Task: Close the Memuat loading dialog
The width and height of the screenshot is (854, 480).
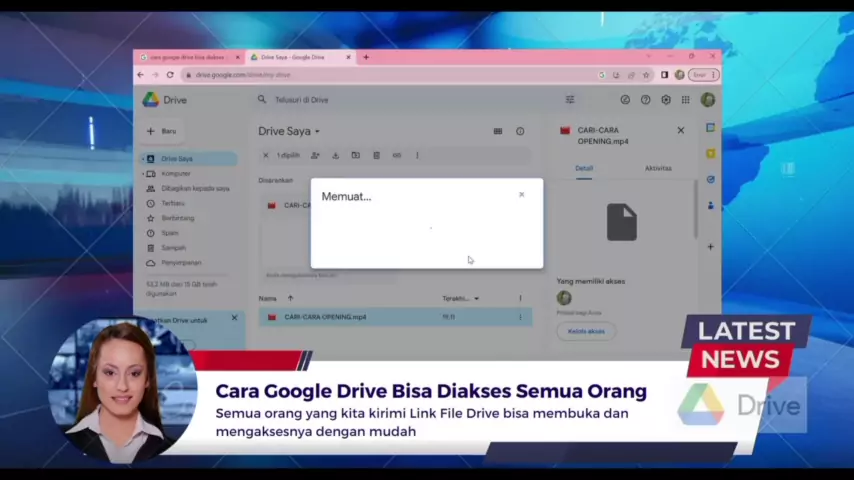Action: (521, 194)
